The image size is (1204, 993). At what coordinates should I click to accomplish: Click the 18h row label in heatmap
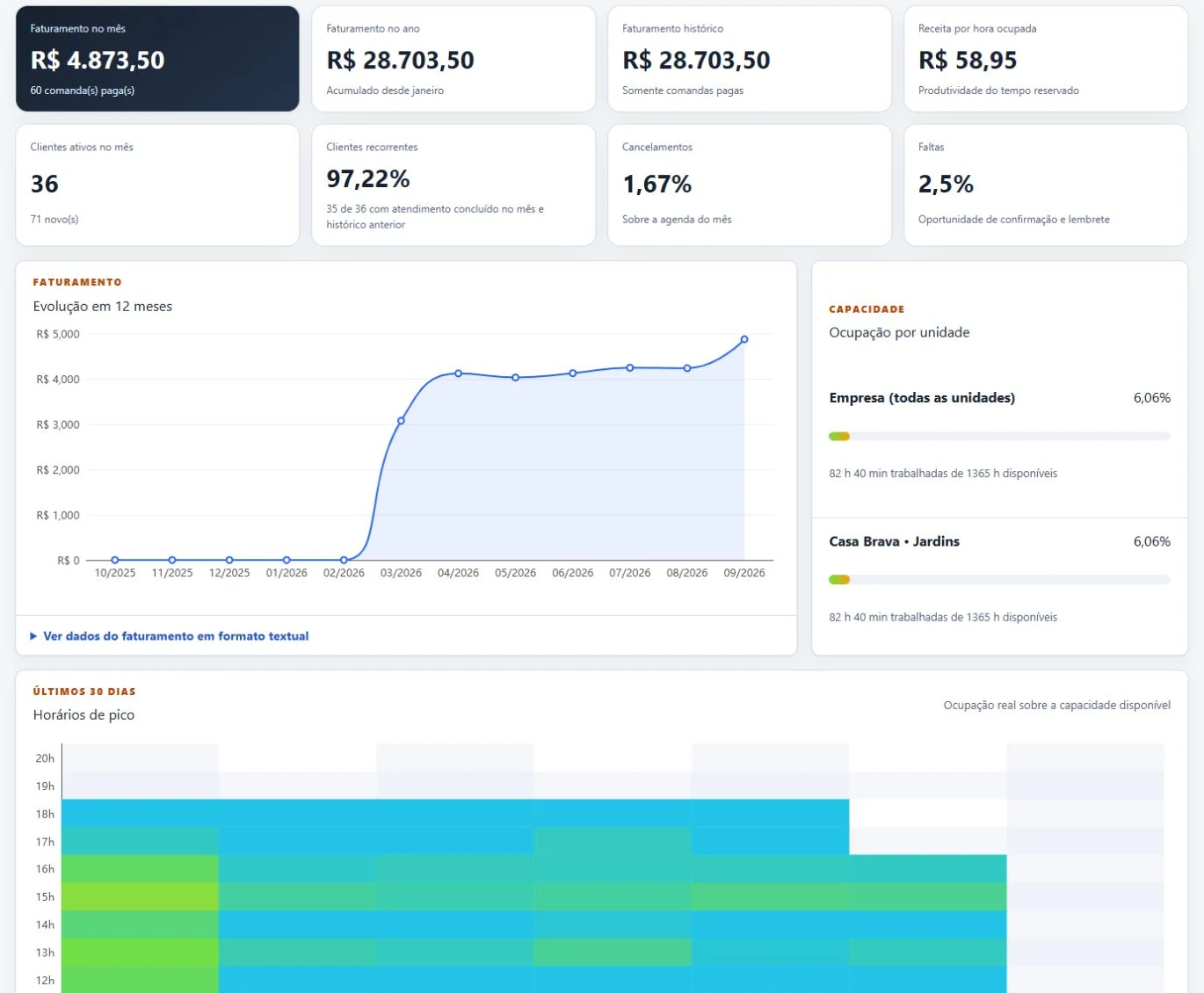(x=45, y=815)
